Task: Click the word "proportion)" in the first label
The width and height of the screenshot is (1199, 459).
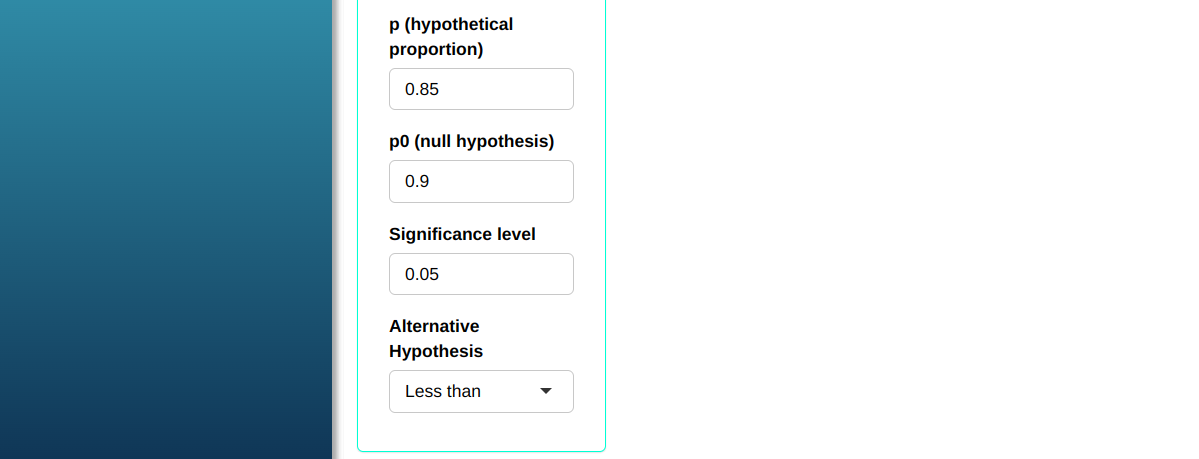Action: (x=436, y=50)
